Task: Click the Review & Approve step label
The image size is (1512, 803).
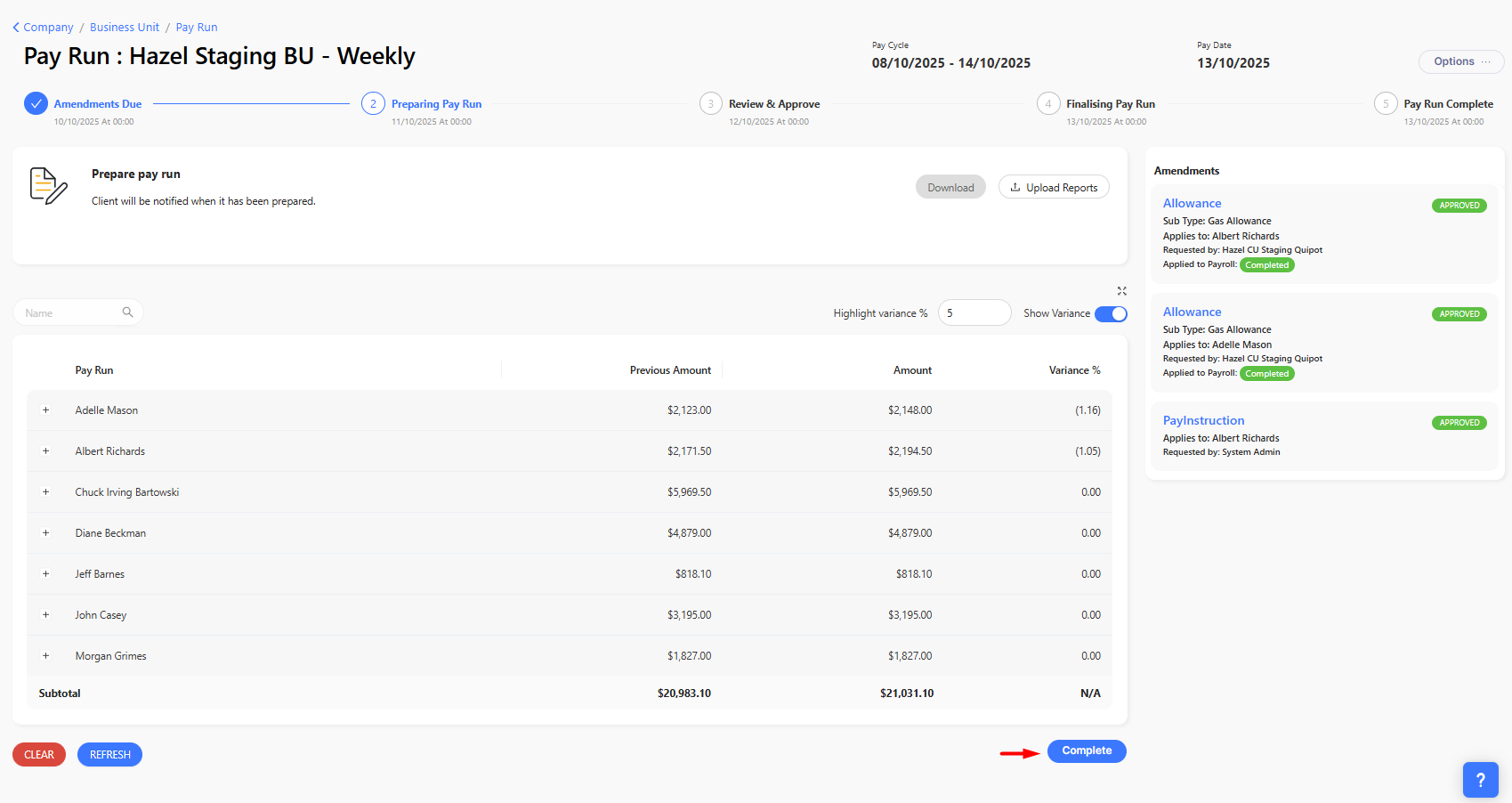Action: click(774, 104)
